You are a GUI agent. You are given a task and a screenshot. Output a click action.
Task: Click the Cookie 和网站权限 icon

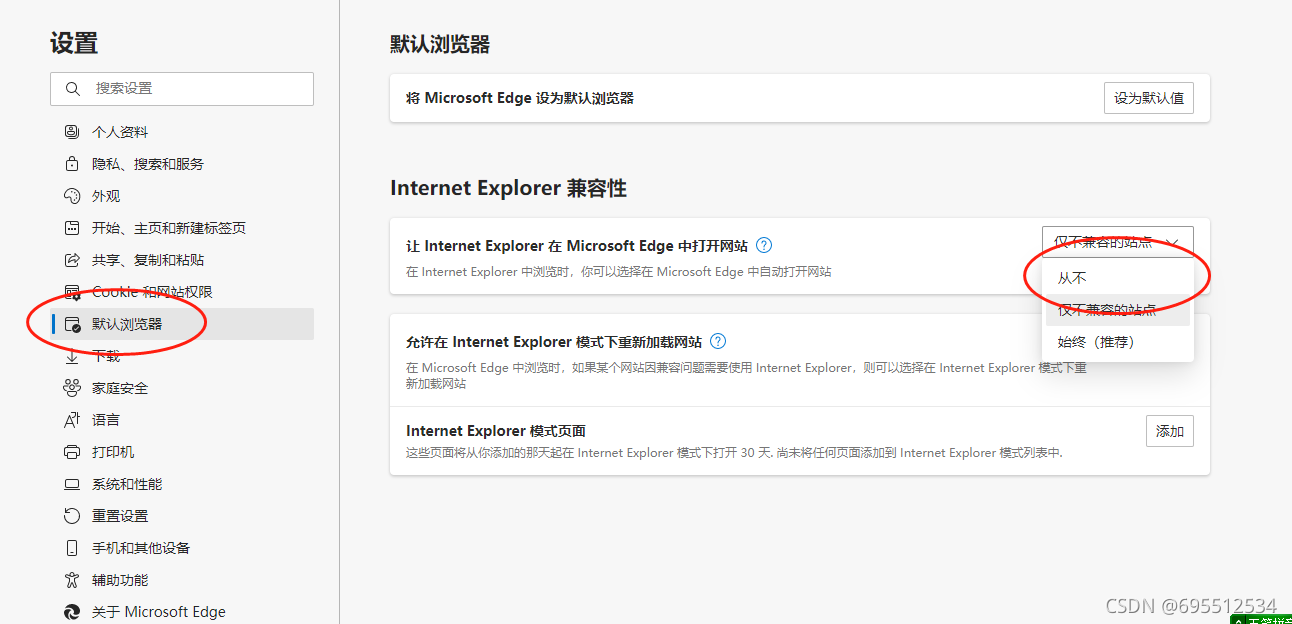(x=72, y=292)
